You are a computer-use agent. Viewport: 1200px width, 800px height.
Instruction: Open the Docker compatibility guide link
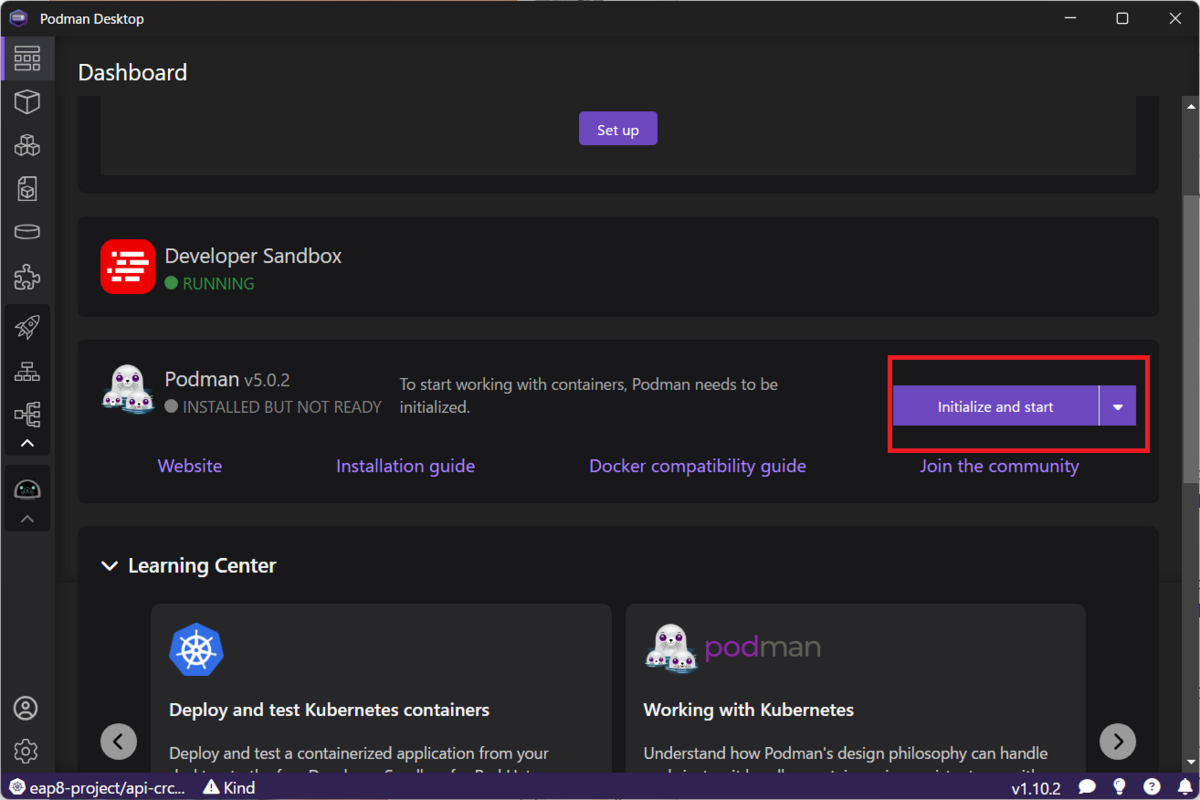(x=697, y=466)
